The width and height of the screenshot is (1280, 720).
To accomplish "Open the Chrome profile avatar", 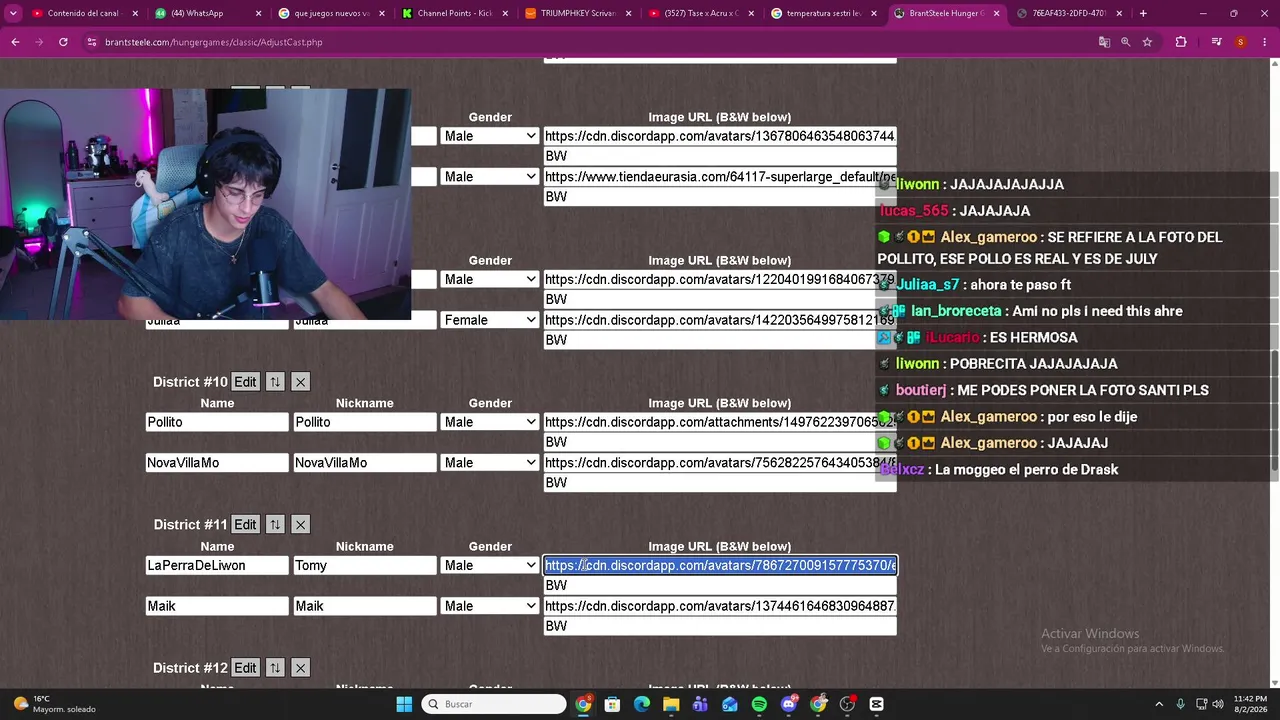I will [x=1241, y=42].
